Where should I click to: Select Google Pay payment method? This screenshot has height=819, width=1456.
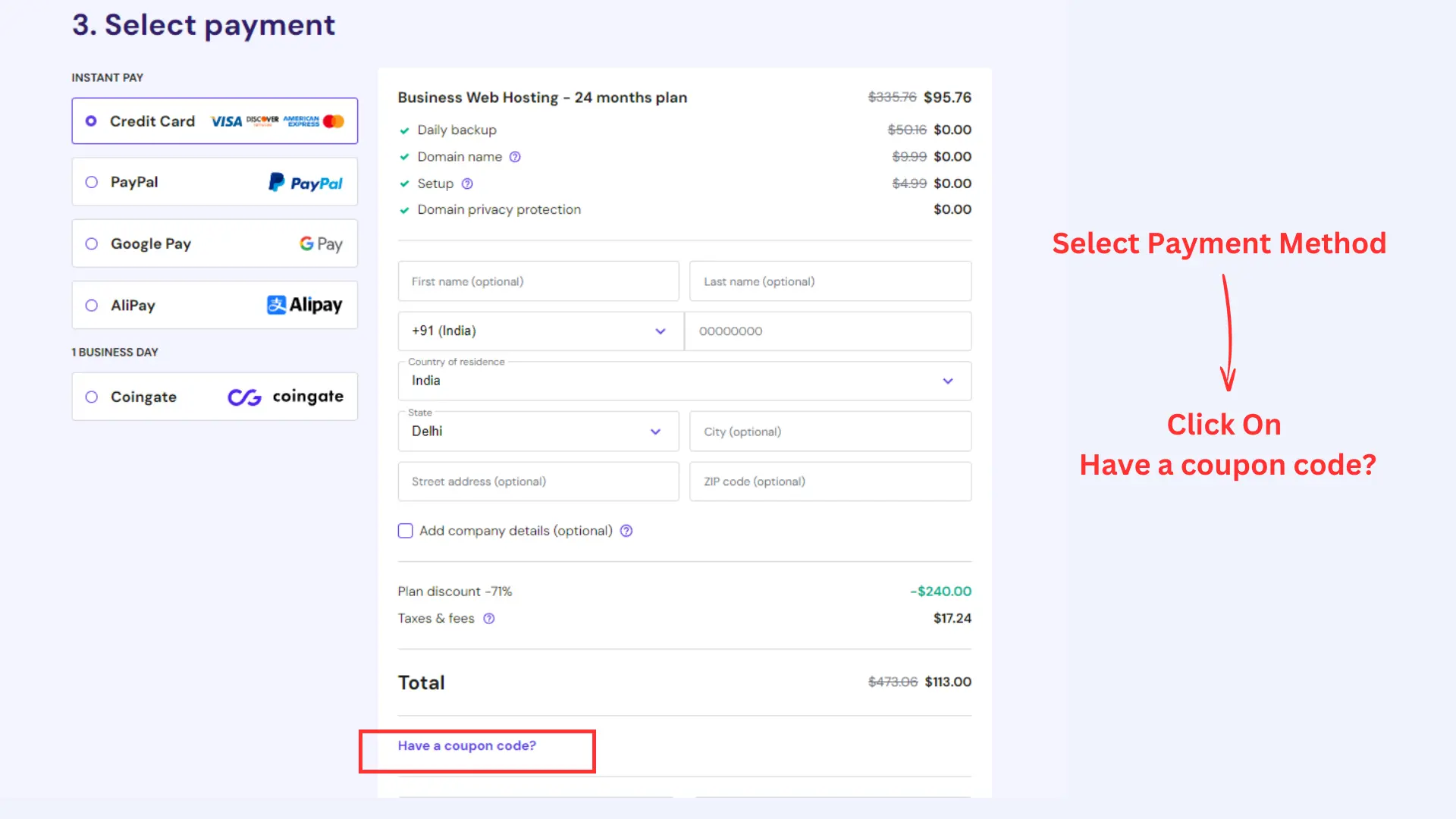pyautogui.click(x=91, y=243)
